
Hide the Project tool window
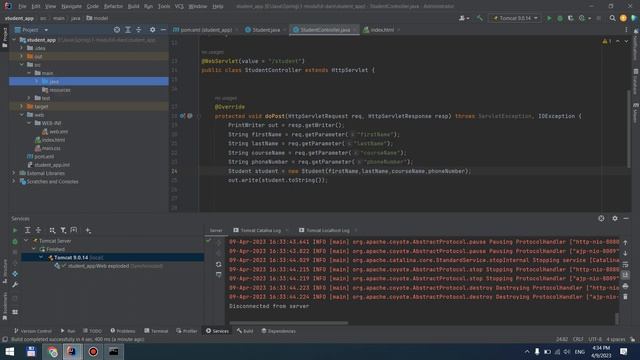point(163,30)
